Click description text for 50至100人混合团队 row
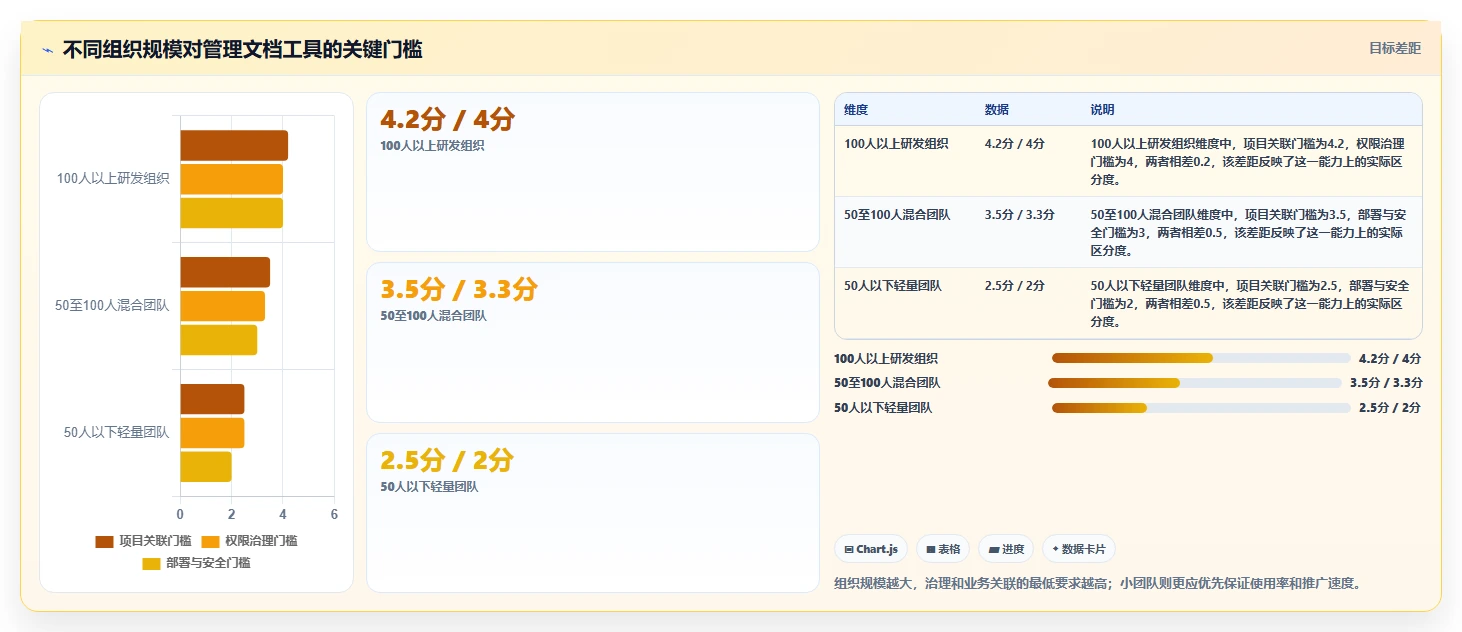The width and height of the screenshot is (1462, 632). click(x=1250, y=233)
